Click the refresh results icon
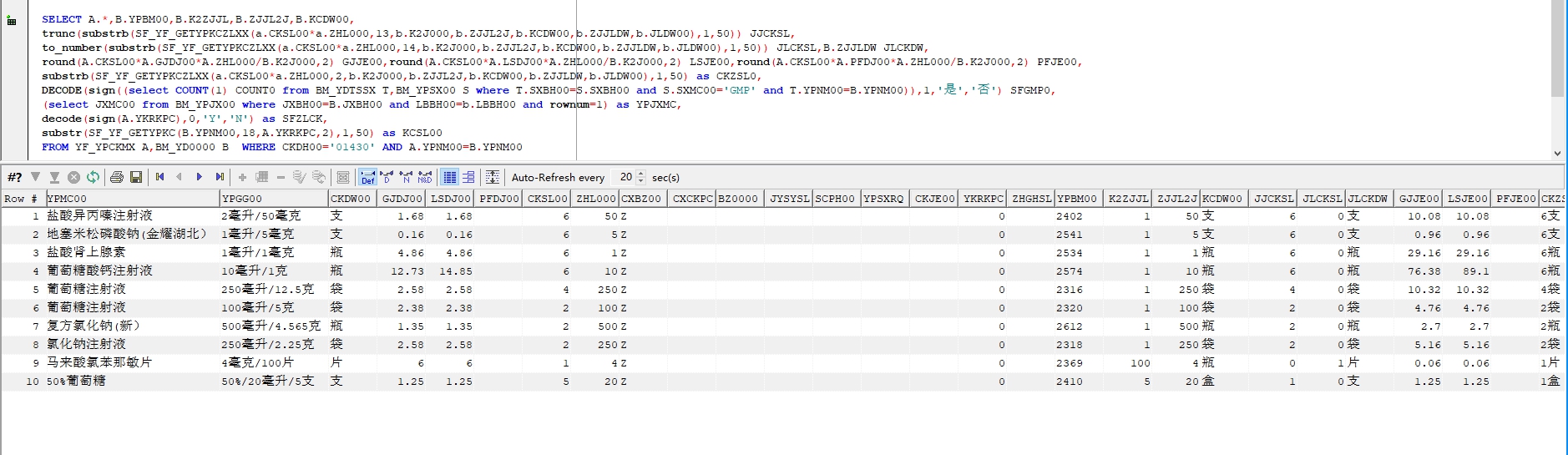 coord(93,177)
